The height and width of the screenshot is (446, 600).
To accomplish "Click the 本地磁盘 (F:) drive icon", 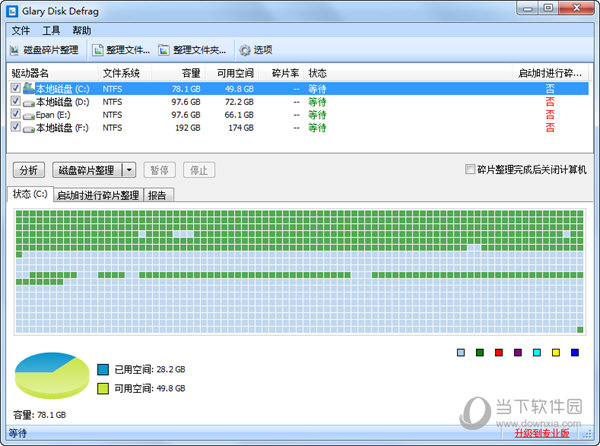I will point(29,129).
